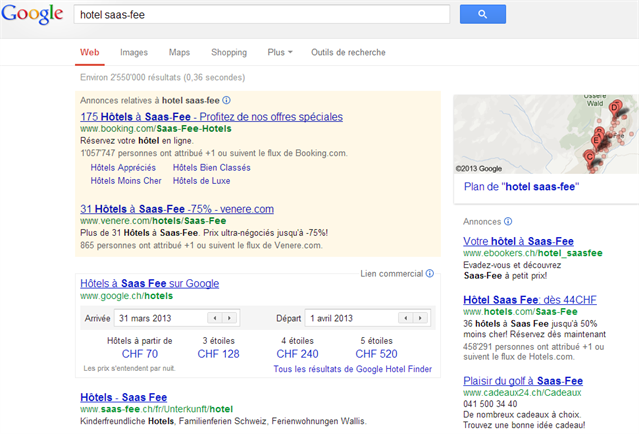
Task: Open 'Tous les résultats de Google Hotel Finder'
Action: point(352,371)
